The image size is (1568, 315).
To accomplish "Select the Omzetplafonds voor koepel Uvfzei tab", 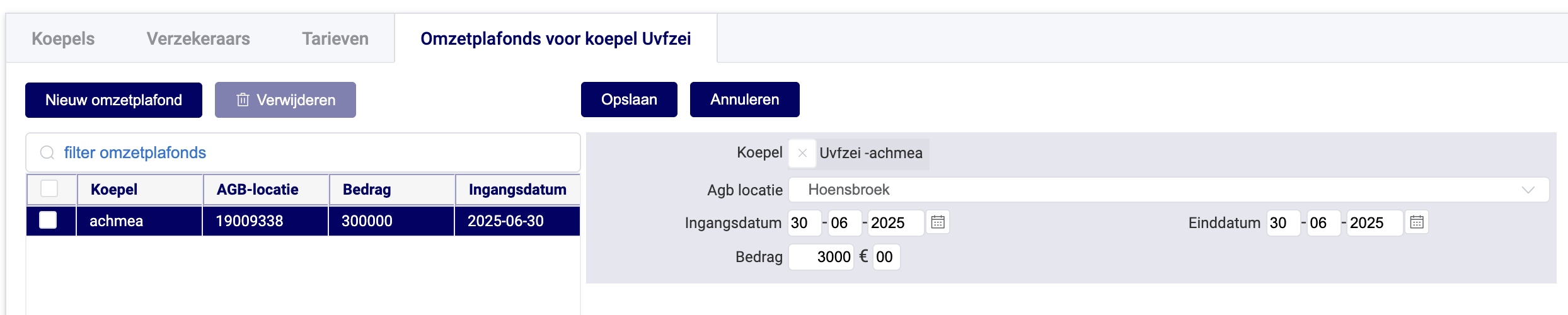I will 555,39.
